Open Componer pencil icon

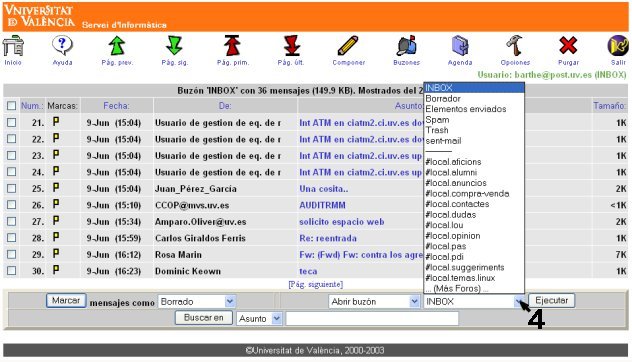click(348, 46)
